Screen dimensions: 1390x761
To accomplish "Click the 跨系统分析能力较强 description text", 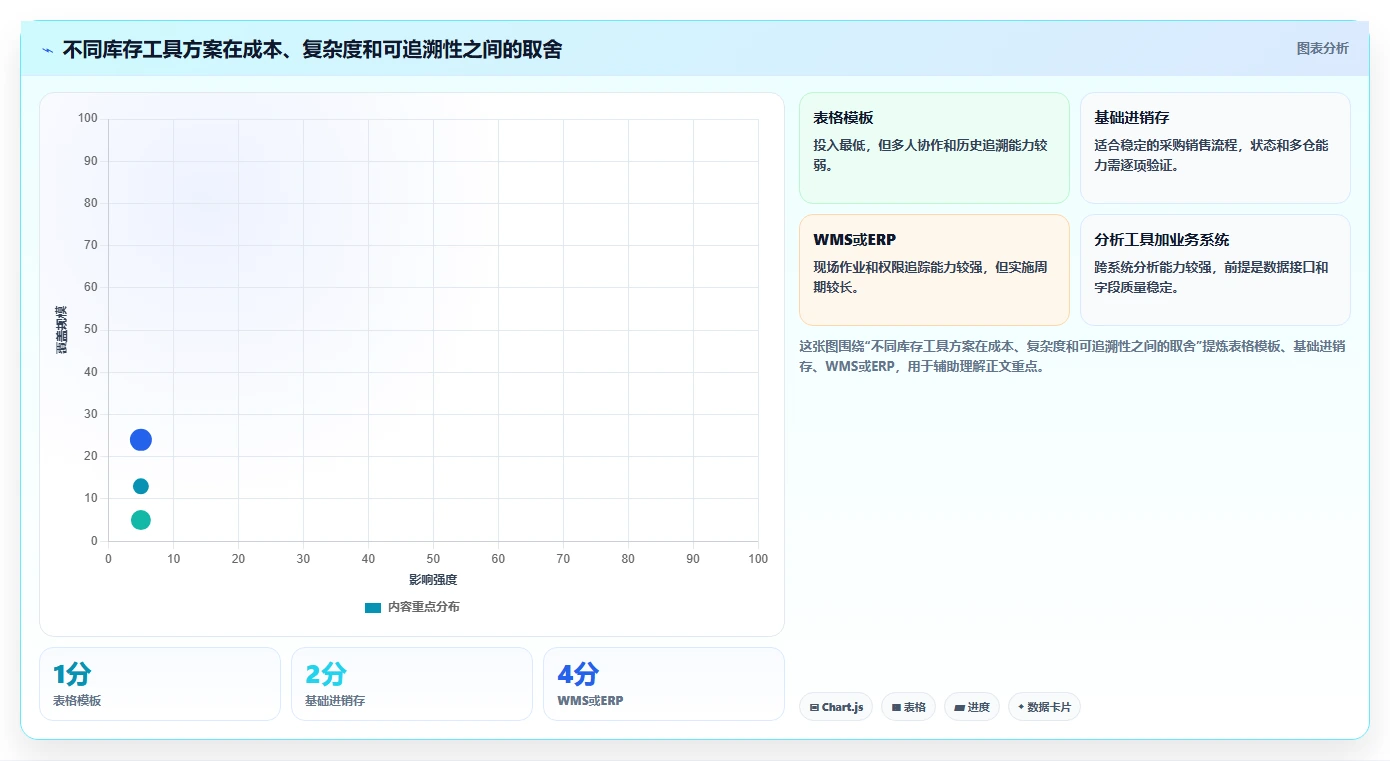I will 1212,277.
